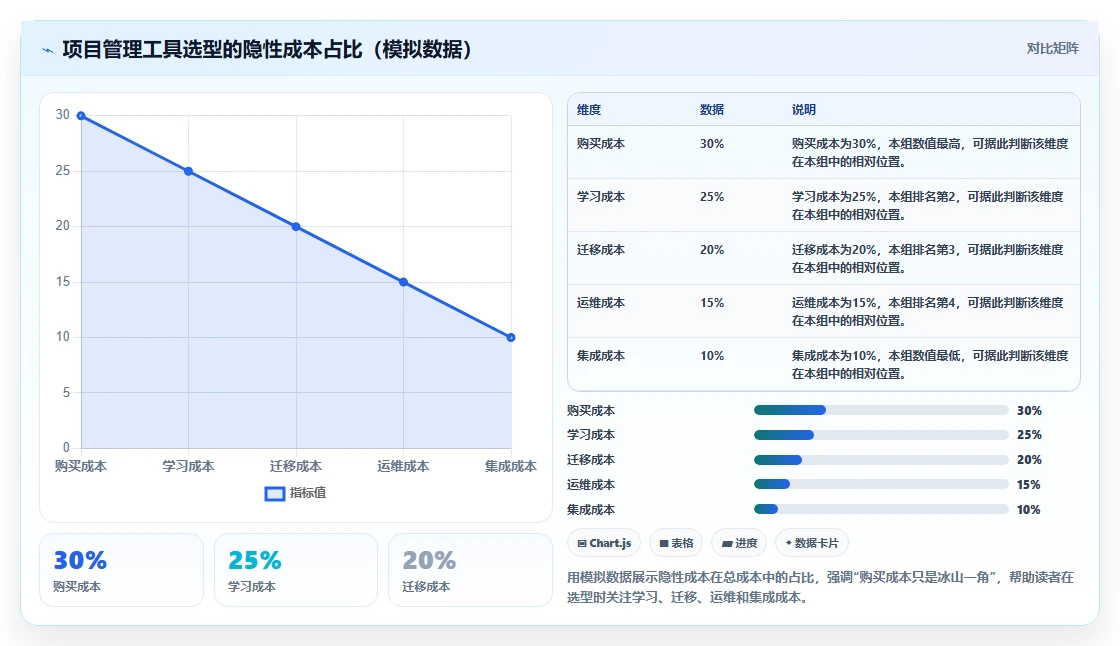Click the 运维成本 15% progress bar

coord(881,484)
